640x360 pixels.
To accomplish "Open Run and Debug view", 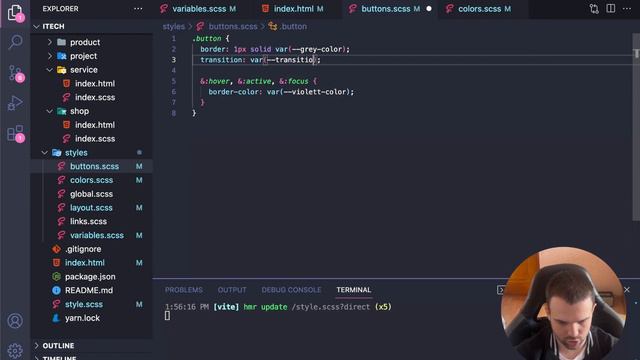I will tap(15, 103).
